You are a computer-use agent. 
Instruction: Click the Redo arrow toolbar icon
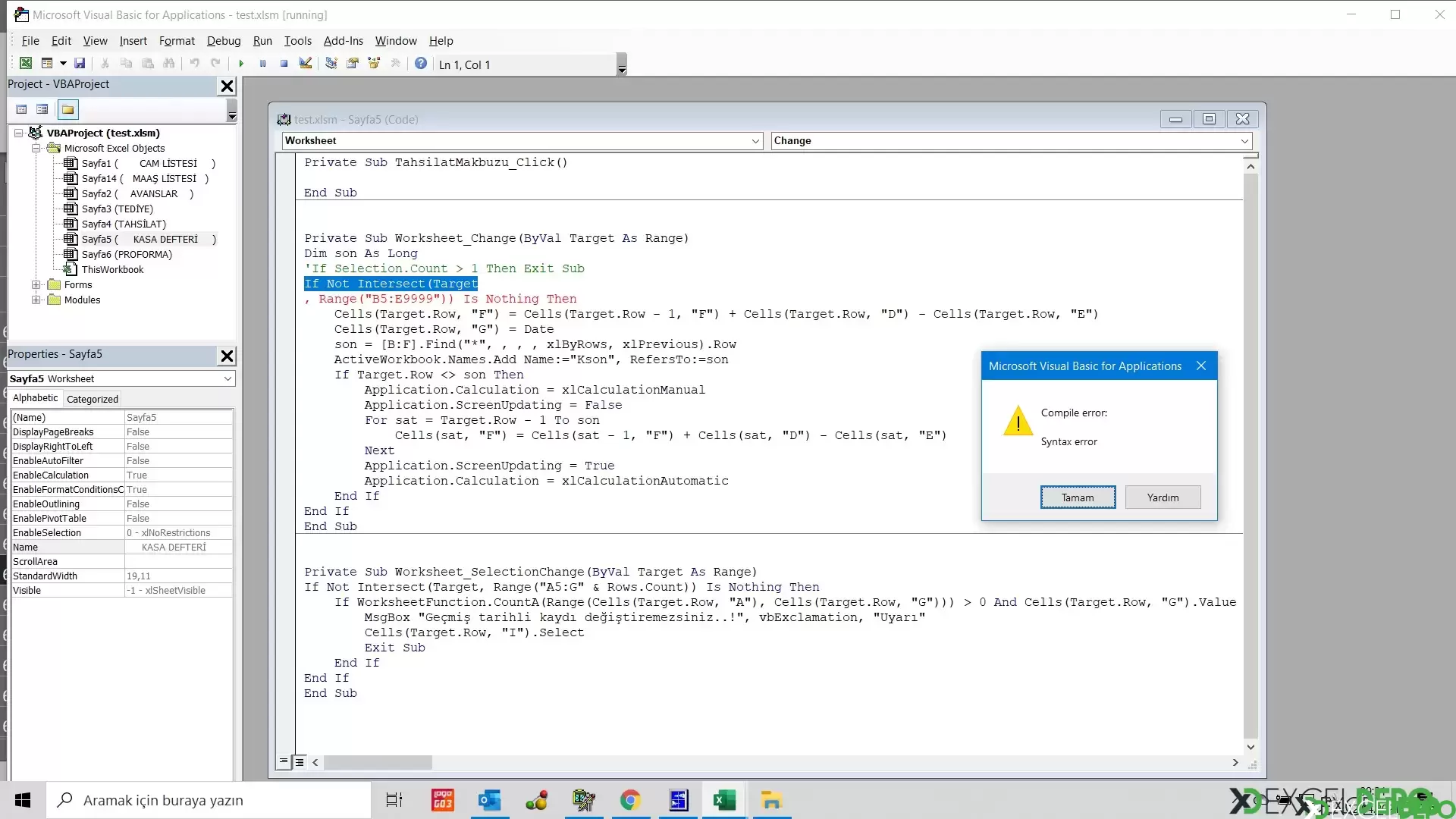(x=216, y=64)
